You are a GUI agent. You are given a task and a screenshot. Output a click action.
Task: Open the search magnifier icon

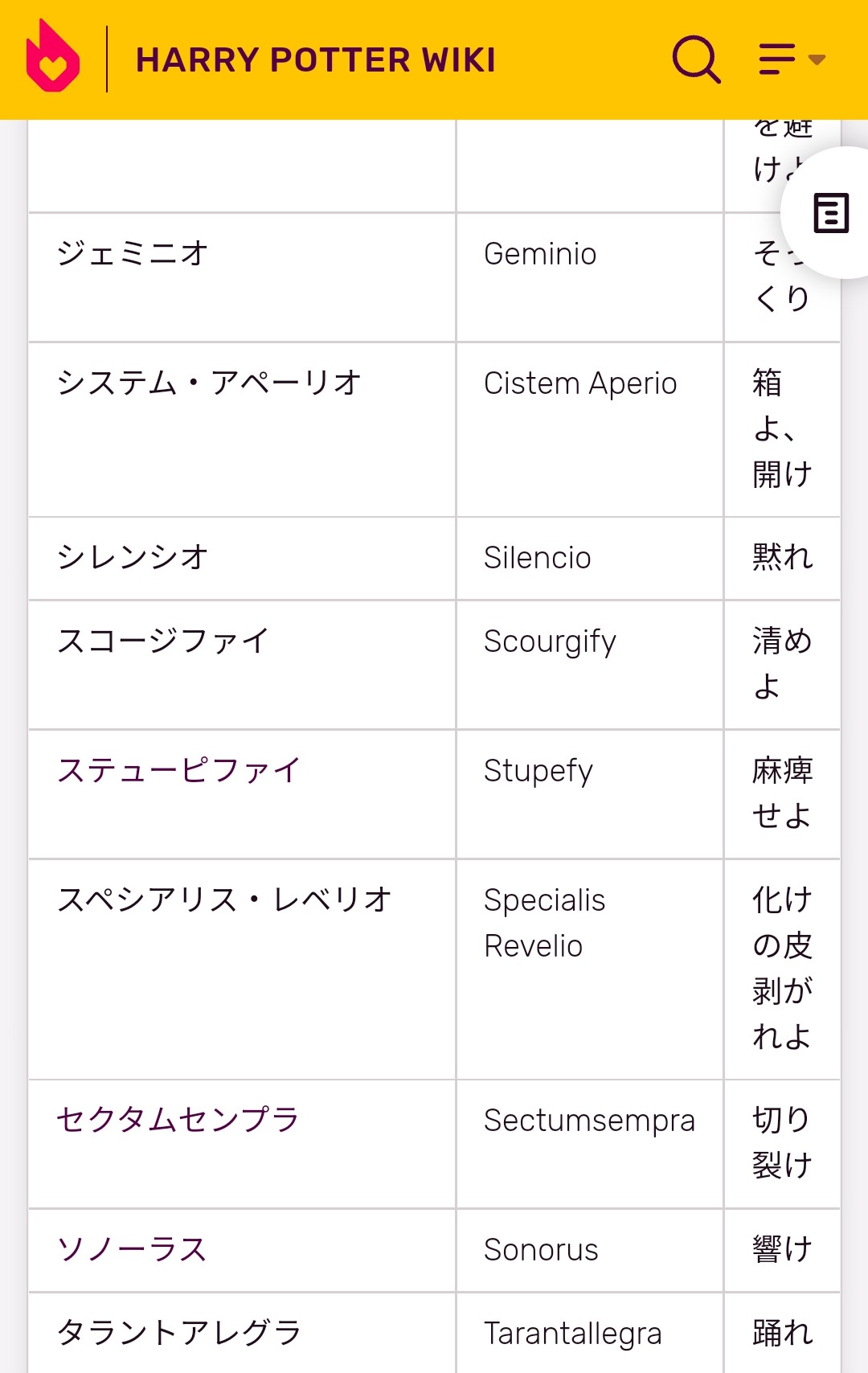pos(696,59)
